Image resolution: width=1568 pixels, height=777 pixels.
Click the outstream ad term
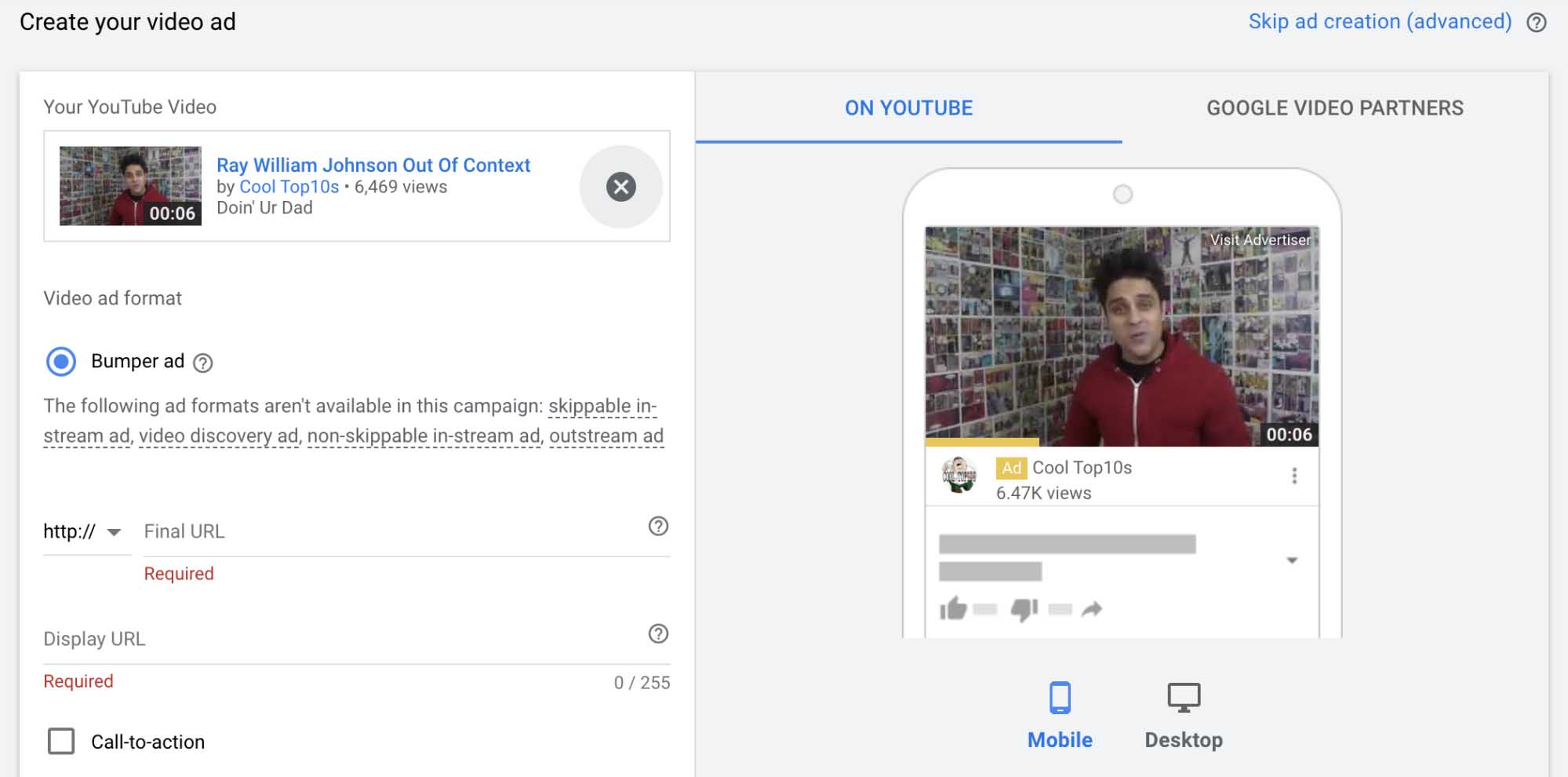point(606,436)
